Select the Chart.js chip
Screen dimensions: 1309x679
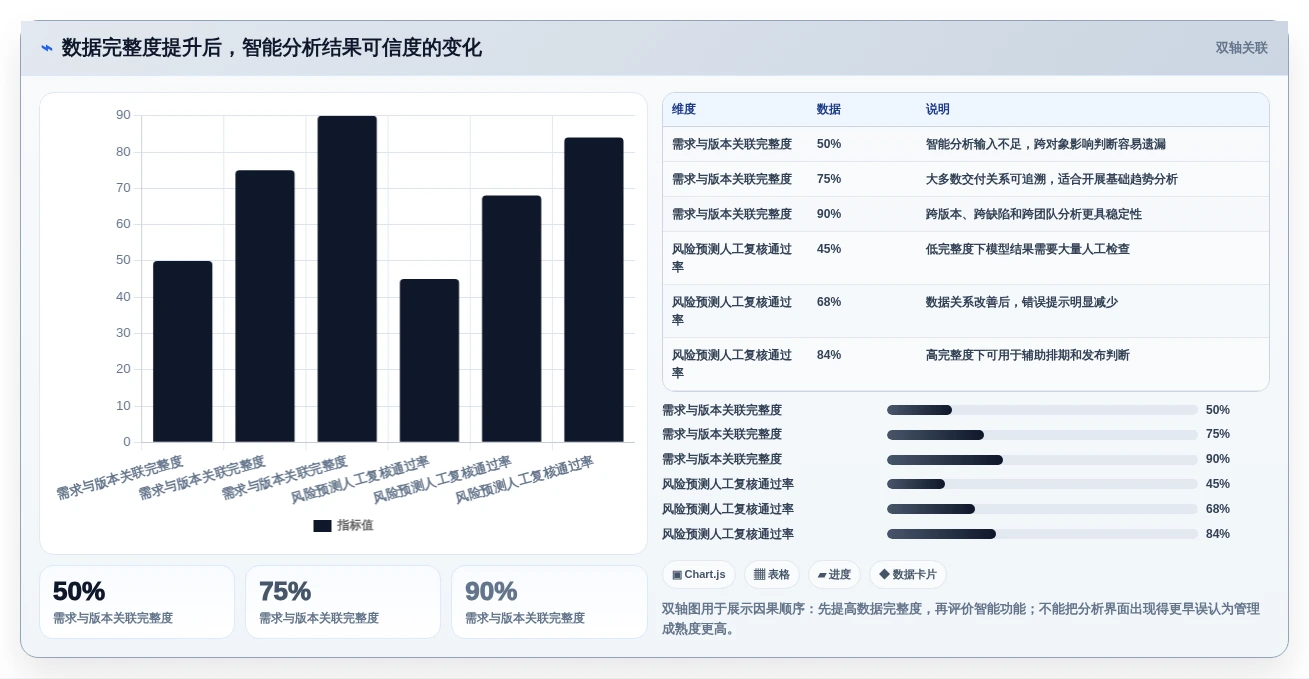click(x=699, y=575)
